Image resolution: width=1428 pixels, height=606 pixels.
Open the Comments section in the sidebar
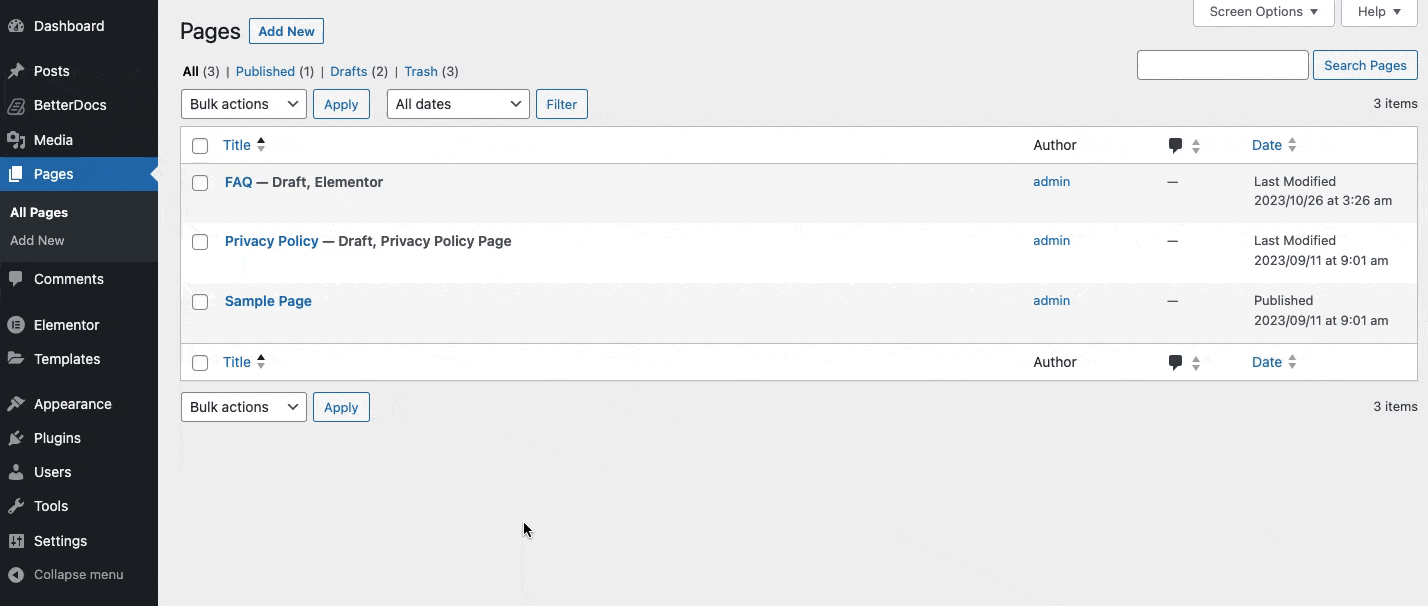coord(69,279)
